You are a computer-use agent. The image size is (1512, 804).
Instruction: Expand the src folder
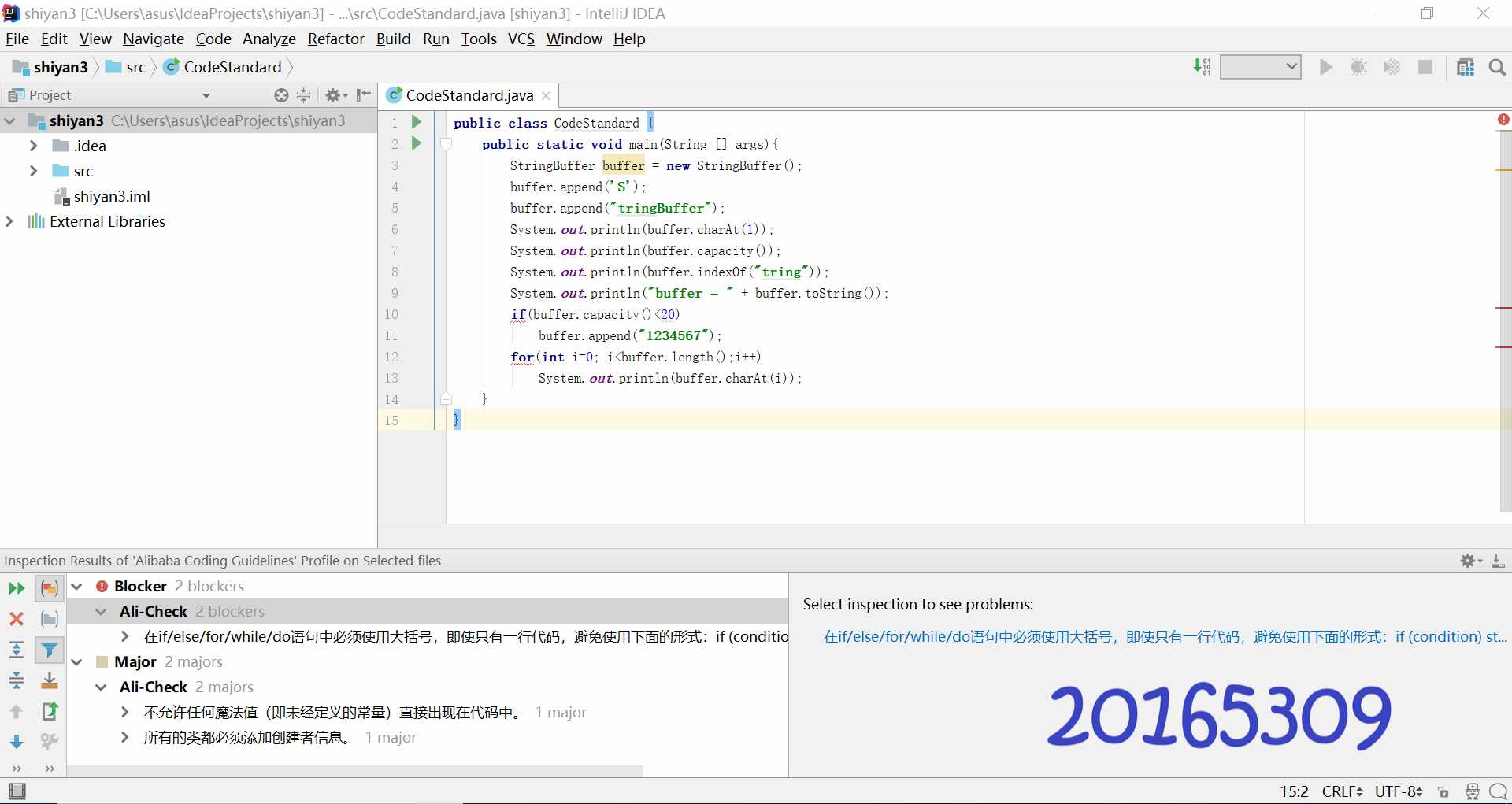(x=34, y=171)
